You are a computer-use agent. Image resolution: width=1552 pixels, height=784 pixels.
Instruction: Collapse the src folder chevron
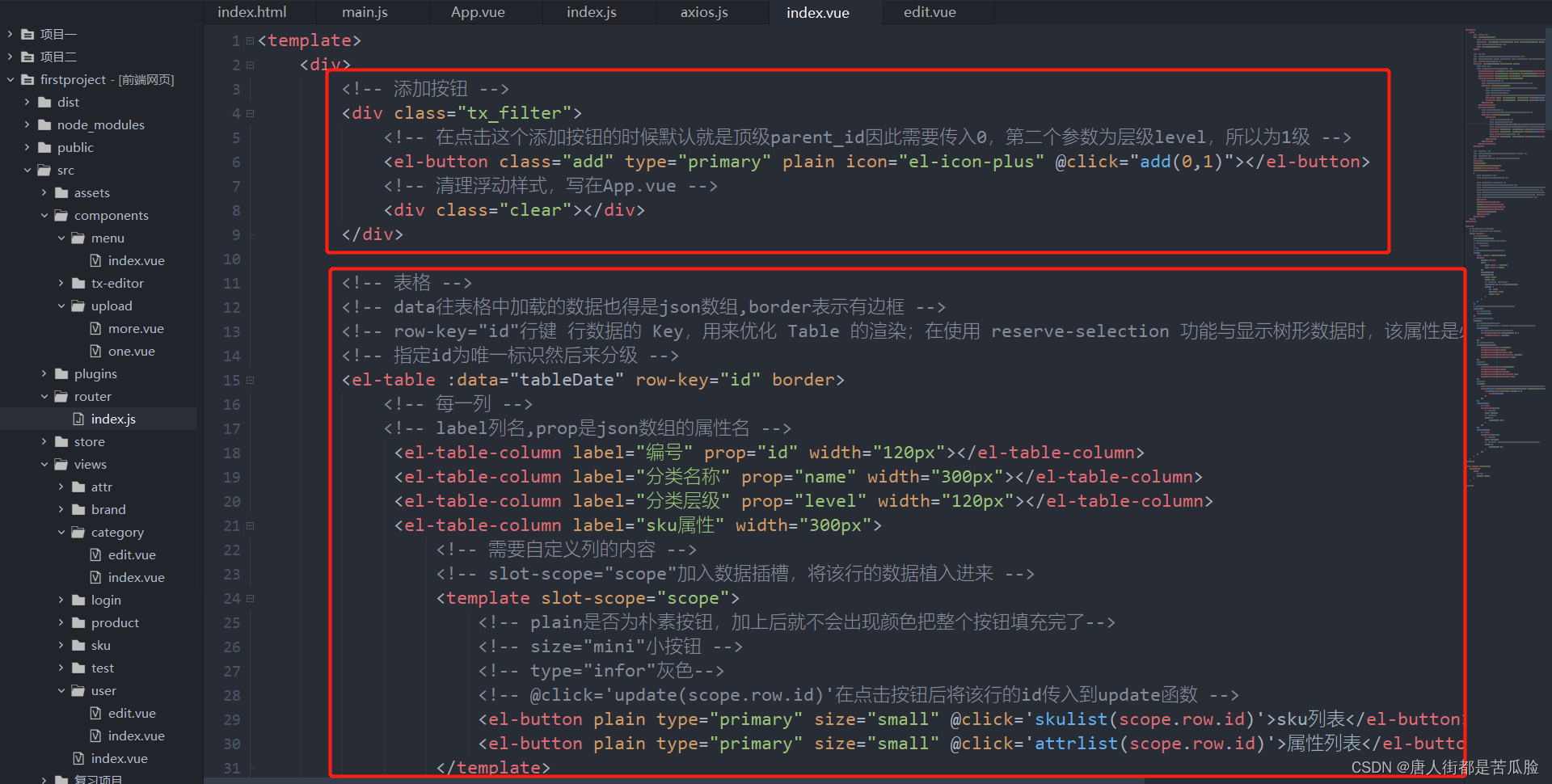point(27,170)
